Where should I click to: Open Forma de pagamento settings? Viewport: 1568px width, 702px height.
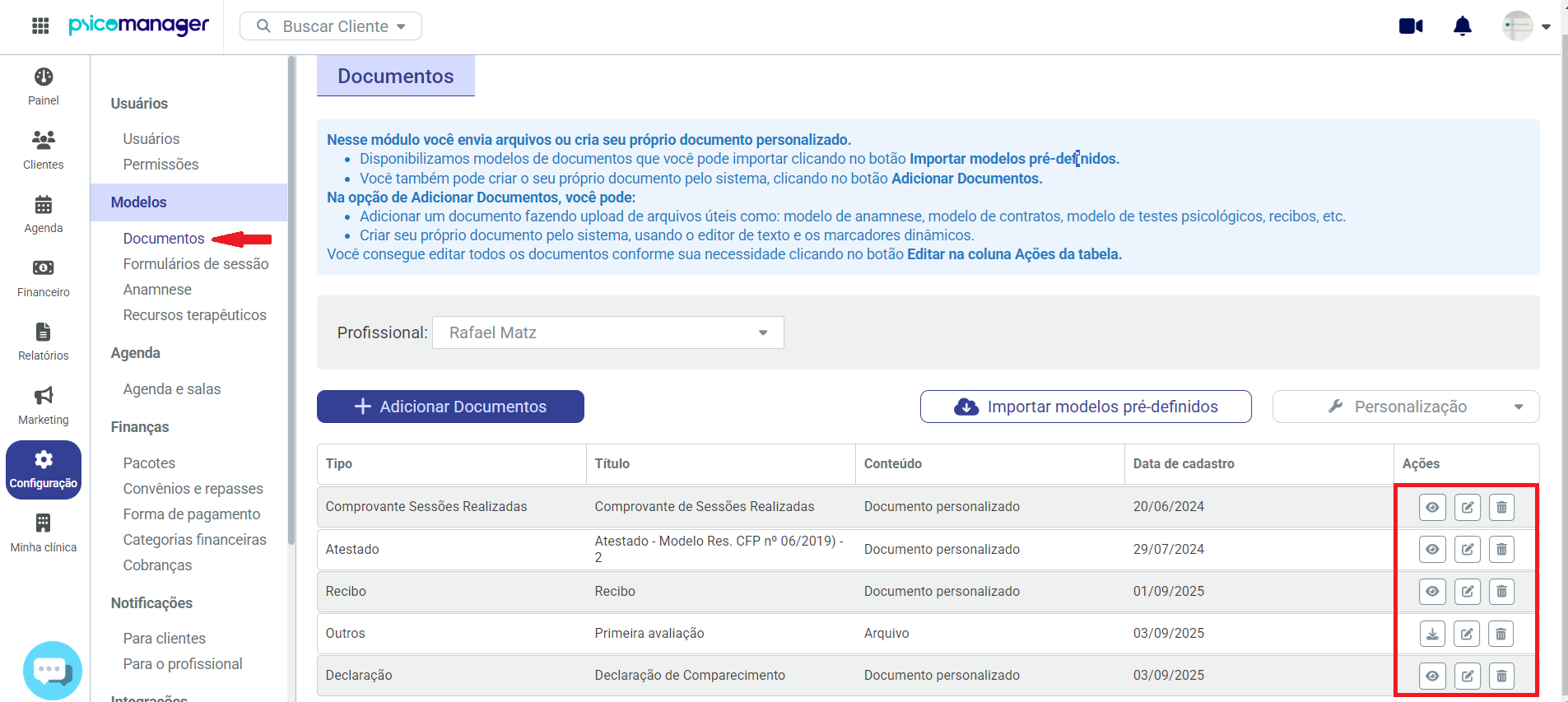tap(192, 514)
